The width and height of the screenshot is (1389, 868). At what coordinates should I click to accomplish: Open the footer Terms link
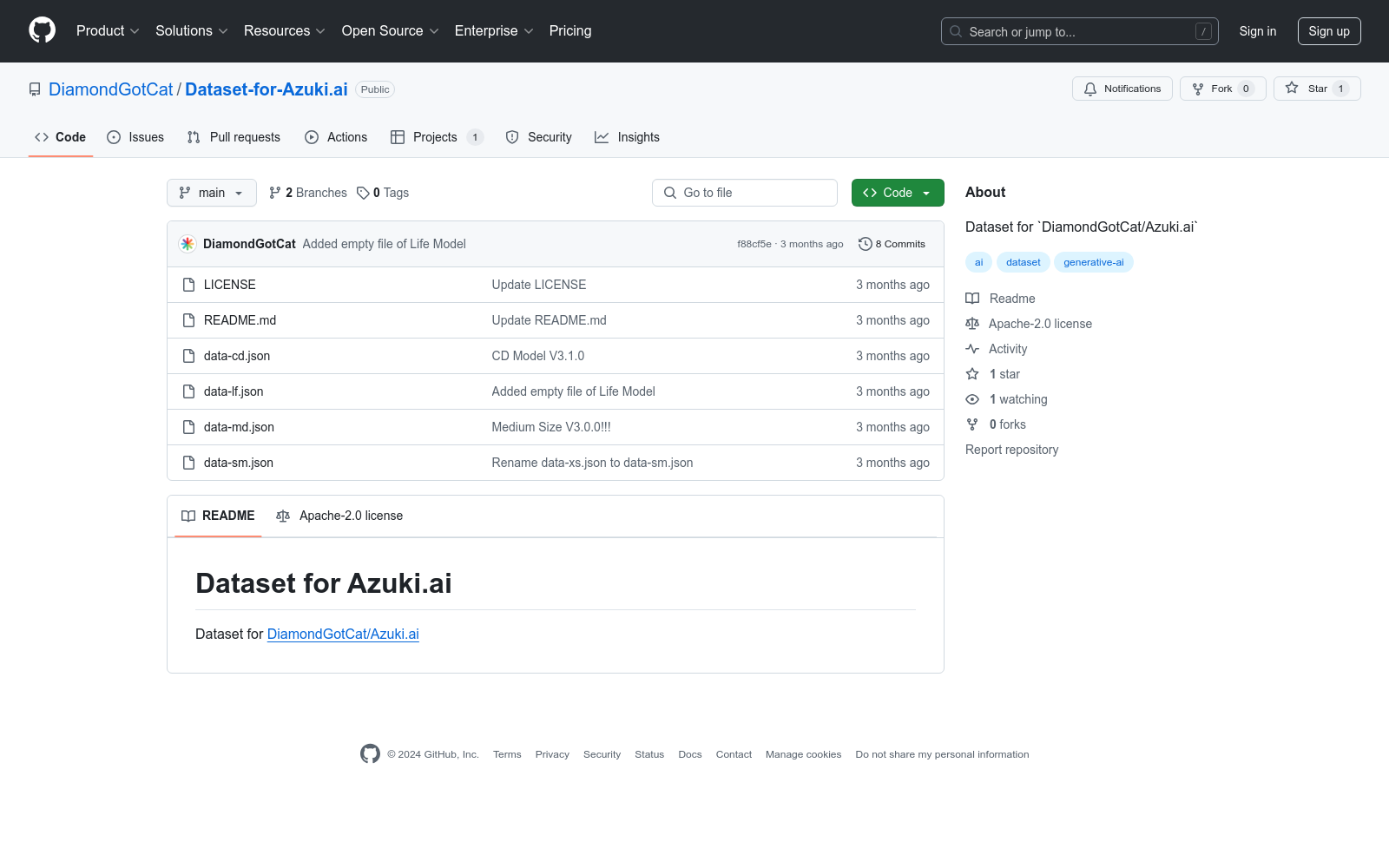[x=507, y=755]
